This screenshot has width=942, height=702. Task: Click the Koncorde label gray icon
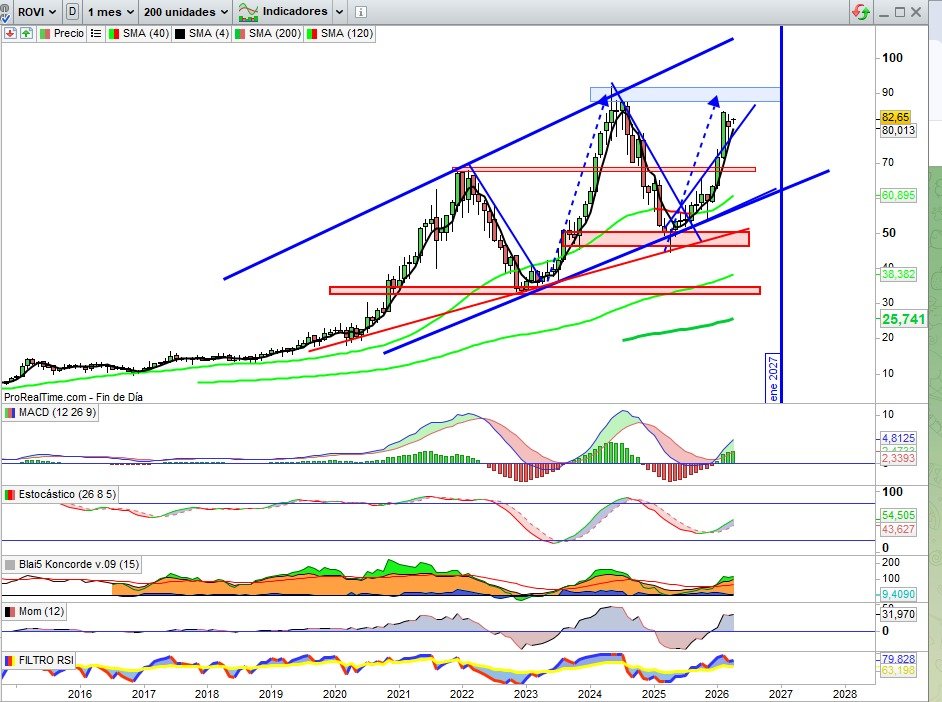click(x=10, y=565)
